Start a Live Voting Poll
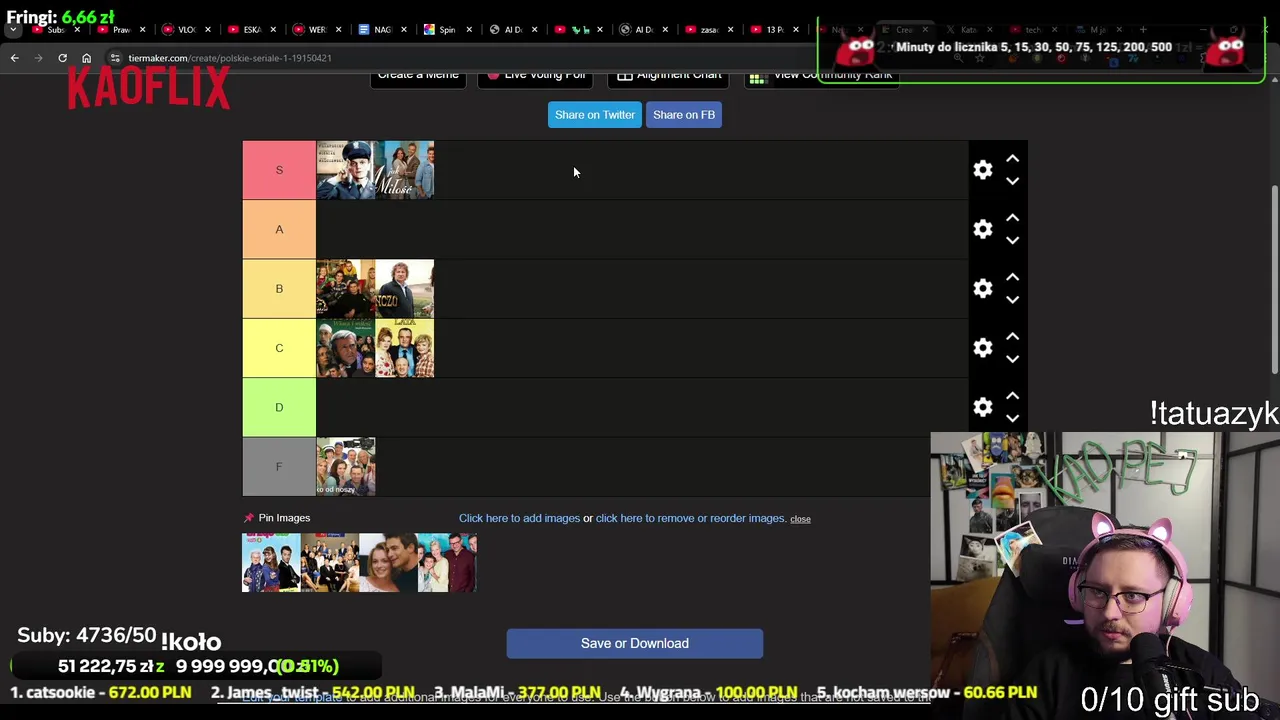Viewport: 1280px width, 720px height. pos(536,77)
